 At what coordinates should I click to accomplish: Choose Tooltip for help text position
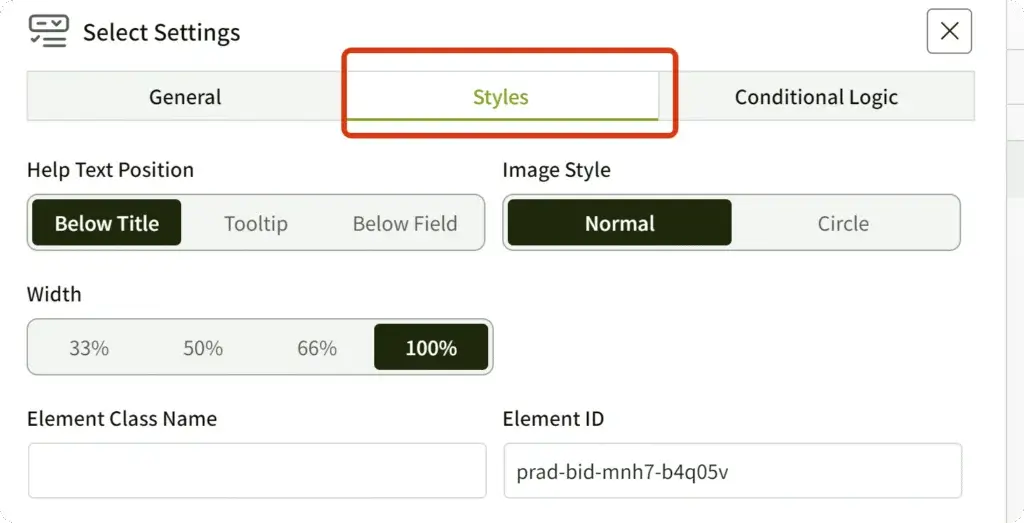pyautogui.click(x=256, y=223)
